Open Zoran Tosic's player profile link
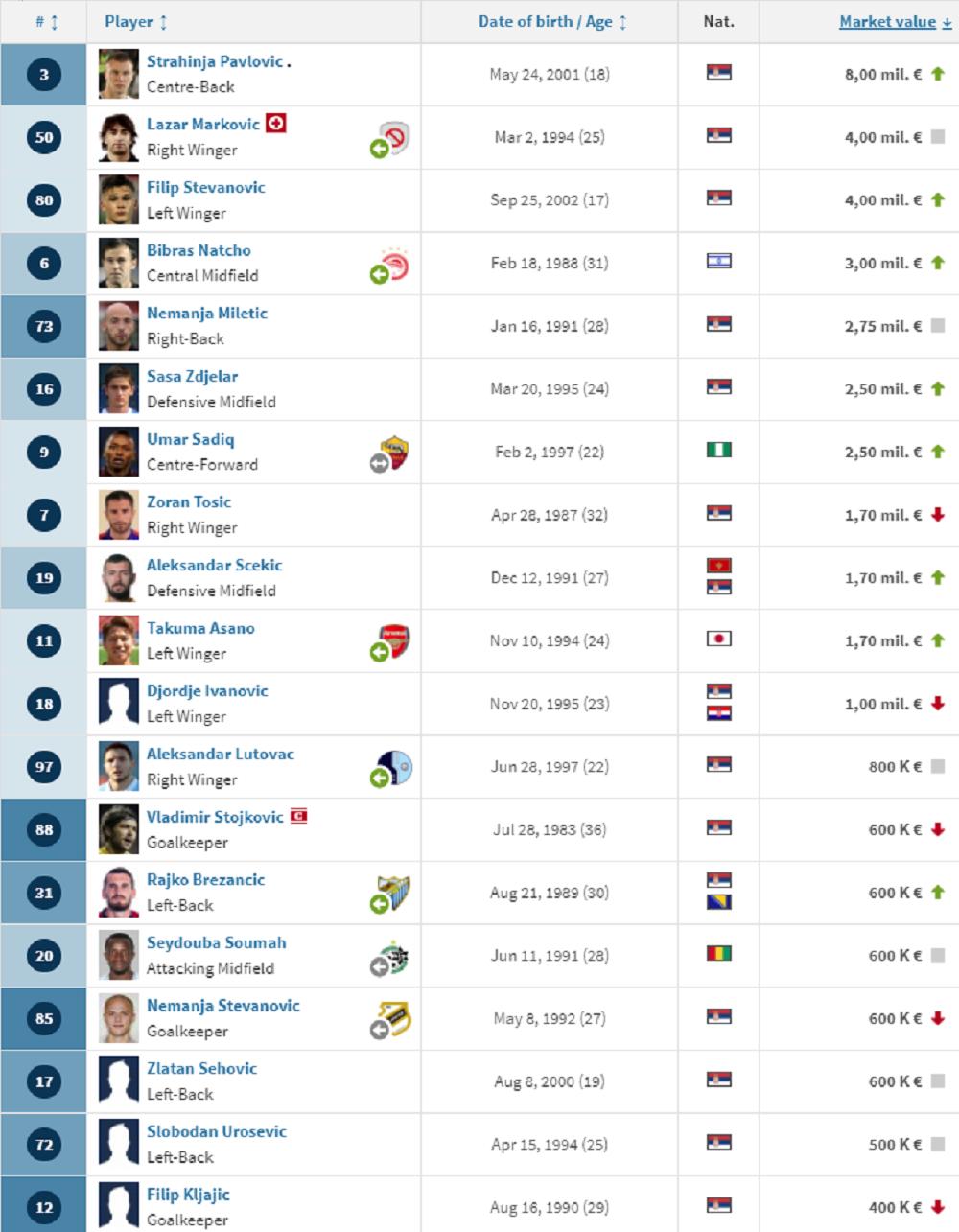959x1232 pixels. point(189,501)
